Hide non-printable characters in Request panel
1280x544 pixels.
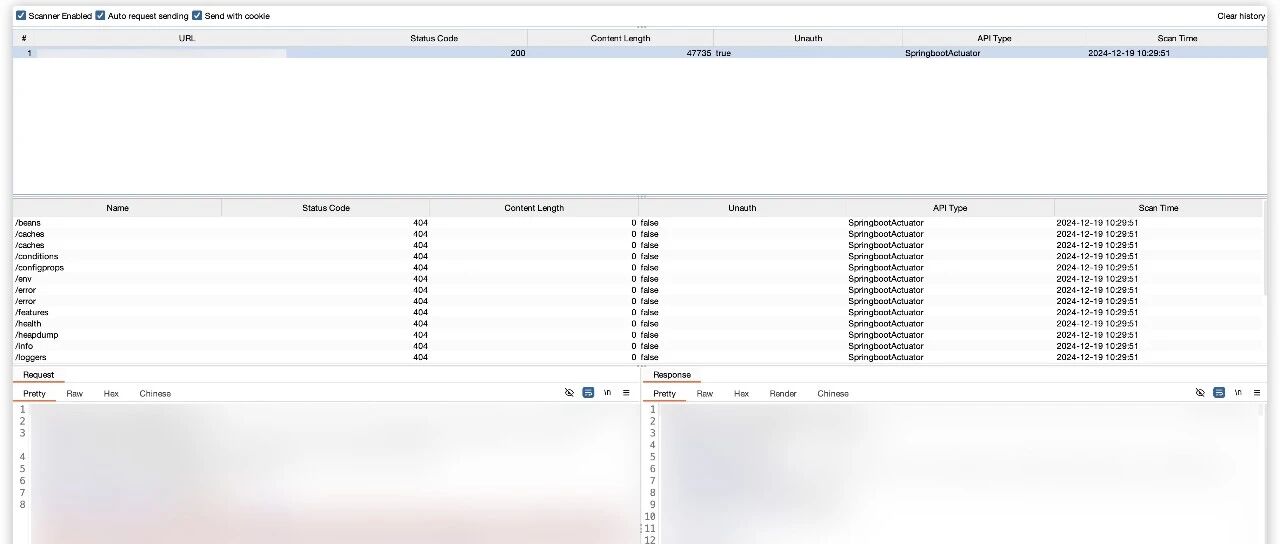click(569, 393)
